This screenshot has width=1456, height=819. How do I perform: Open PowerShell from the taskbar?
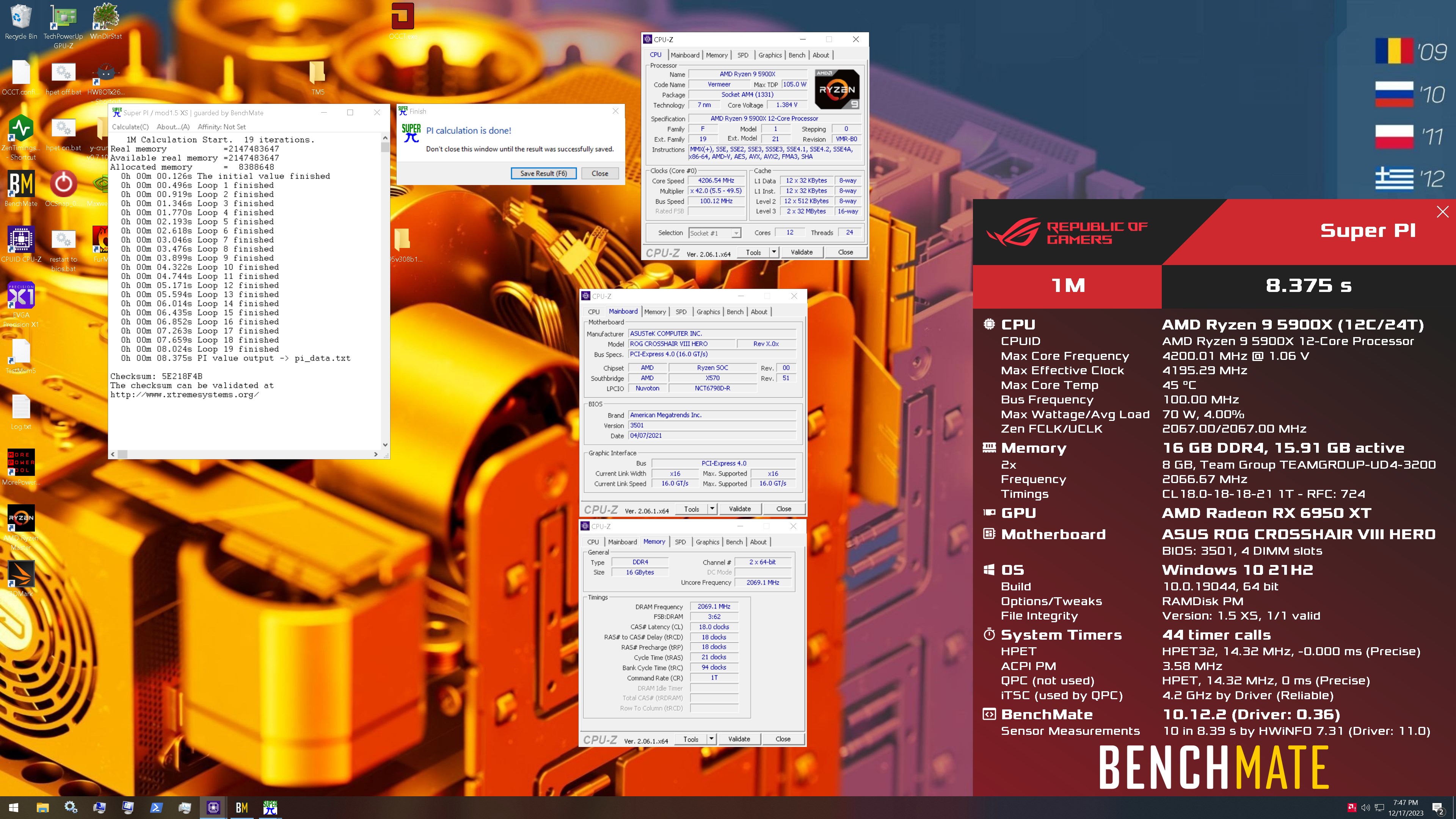pyautogui.click(x=156, y=808)
